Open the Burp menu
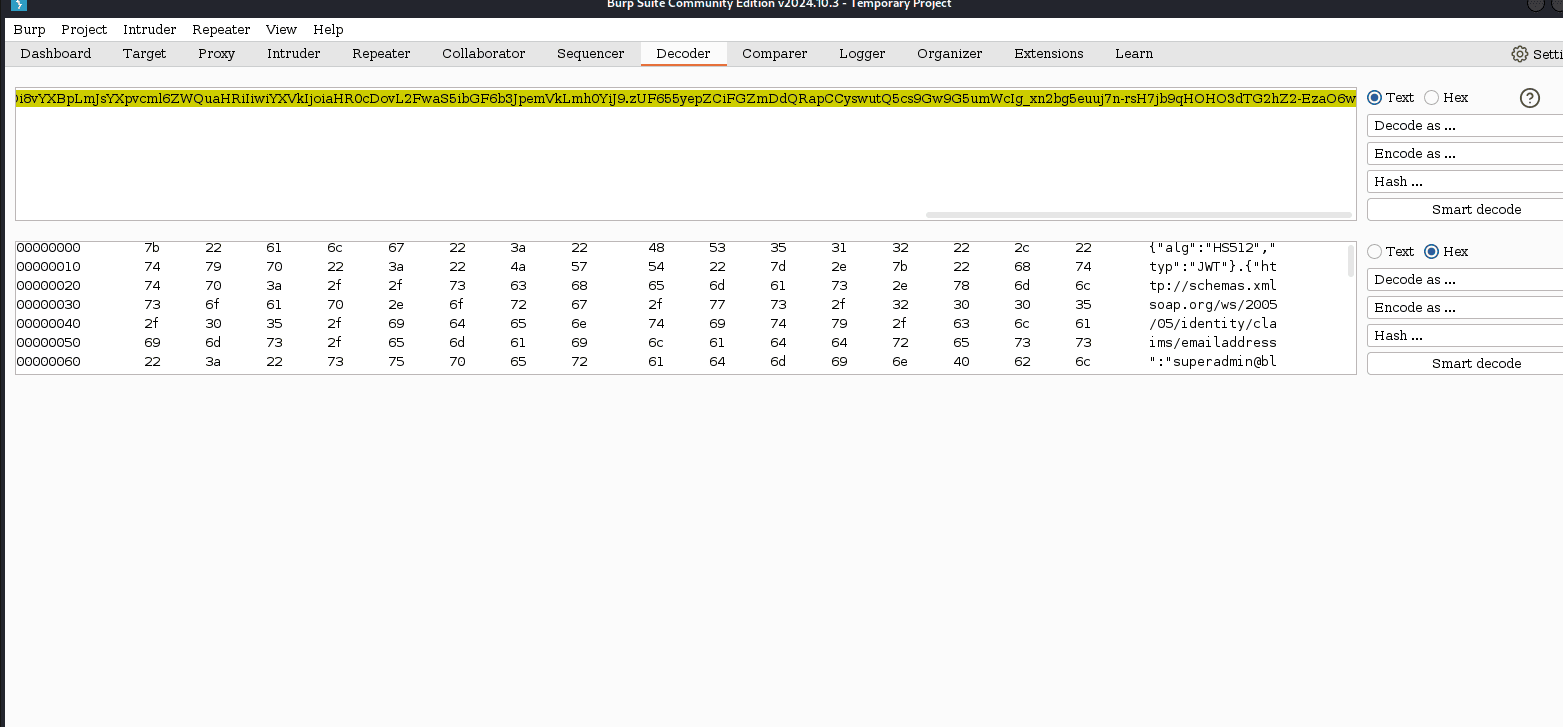 [29, 30]
